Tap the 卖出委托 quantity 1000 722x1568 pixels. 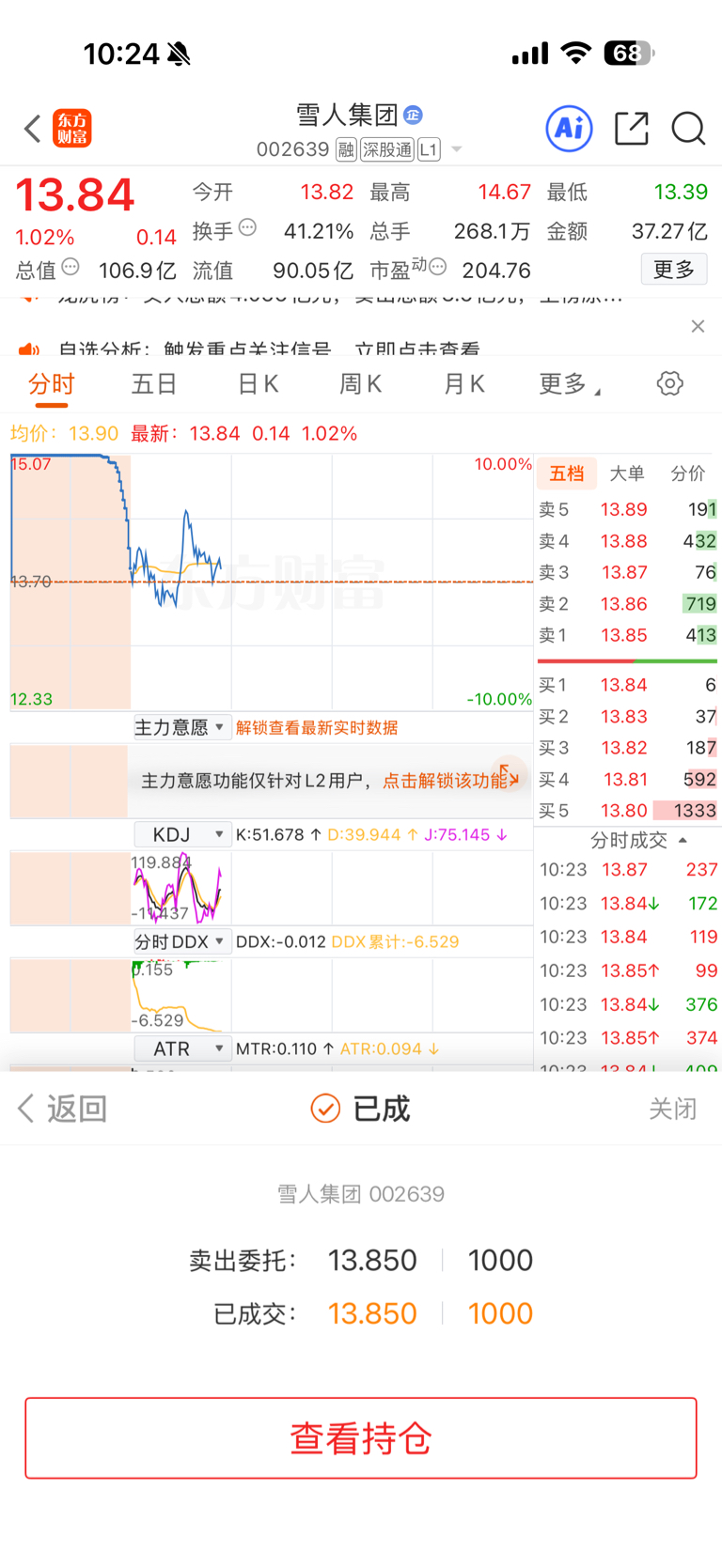[x=500, y=1260]
